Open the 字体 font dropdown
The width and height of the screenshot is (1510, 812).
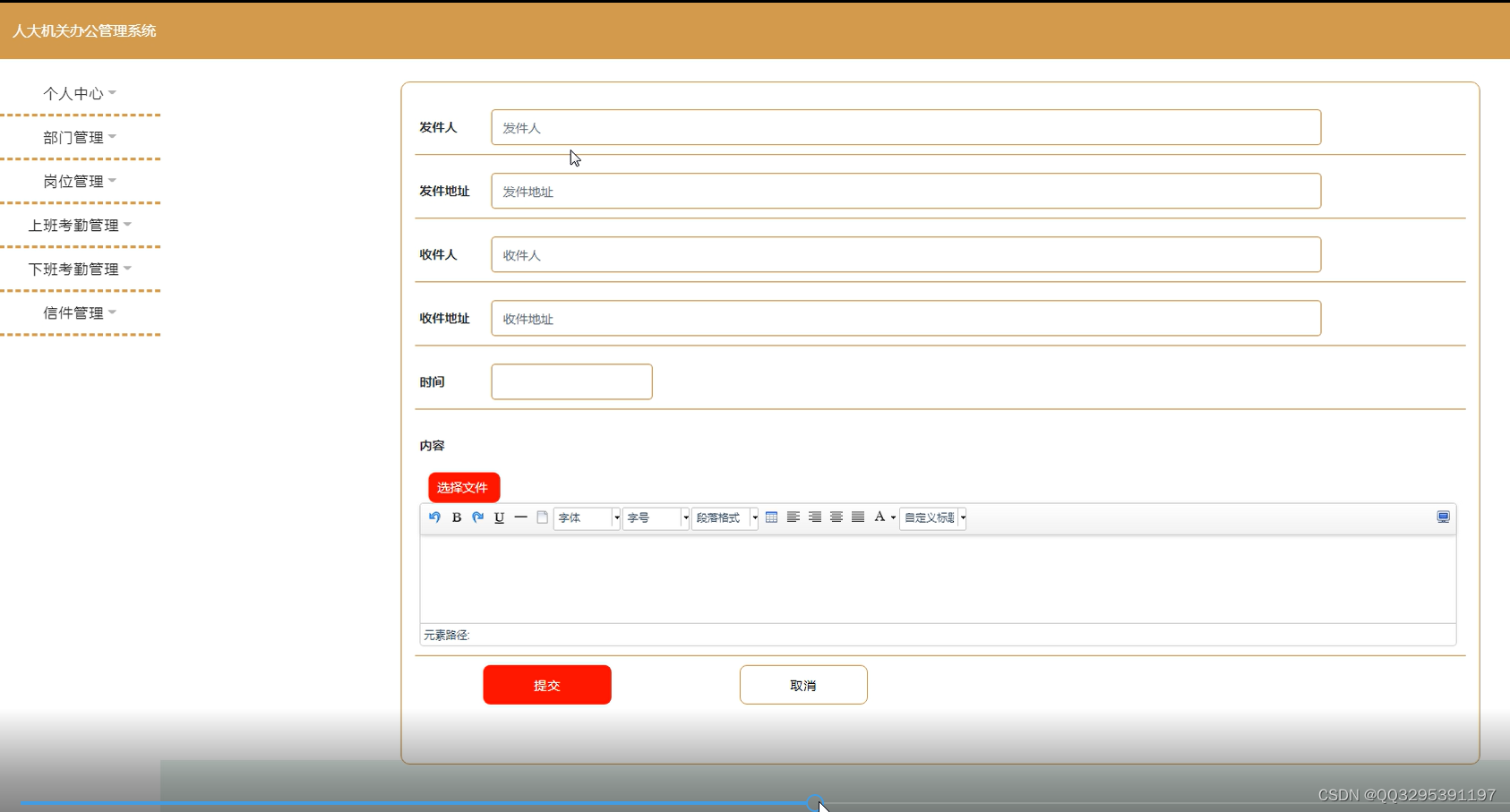(587, 518)
